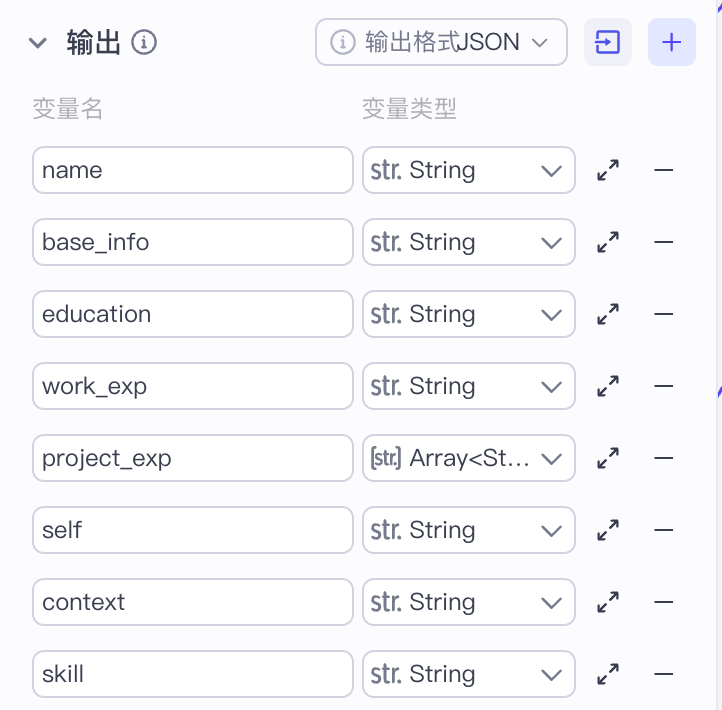The height and width of the screenshot is (710, 722).
Task: Remove the base_info variable row
Action: (663, 242)
